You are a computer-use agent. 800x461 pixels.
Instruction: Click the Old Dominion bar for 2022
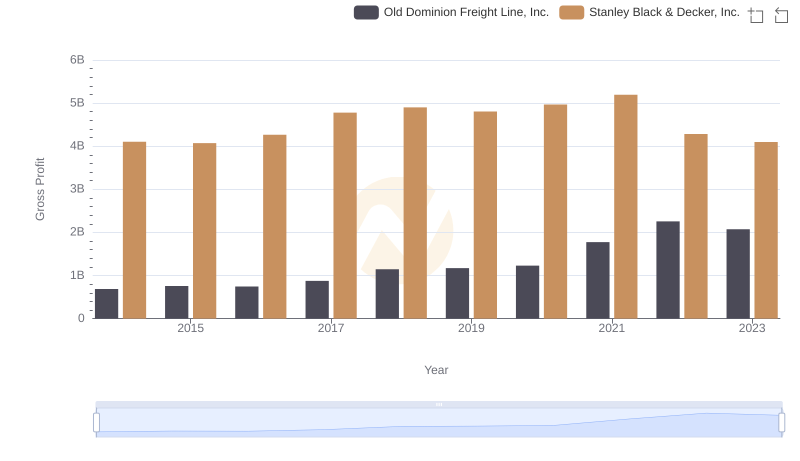[668, 270]
